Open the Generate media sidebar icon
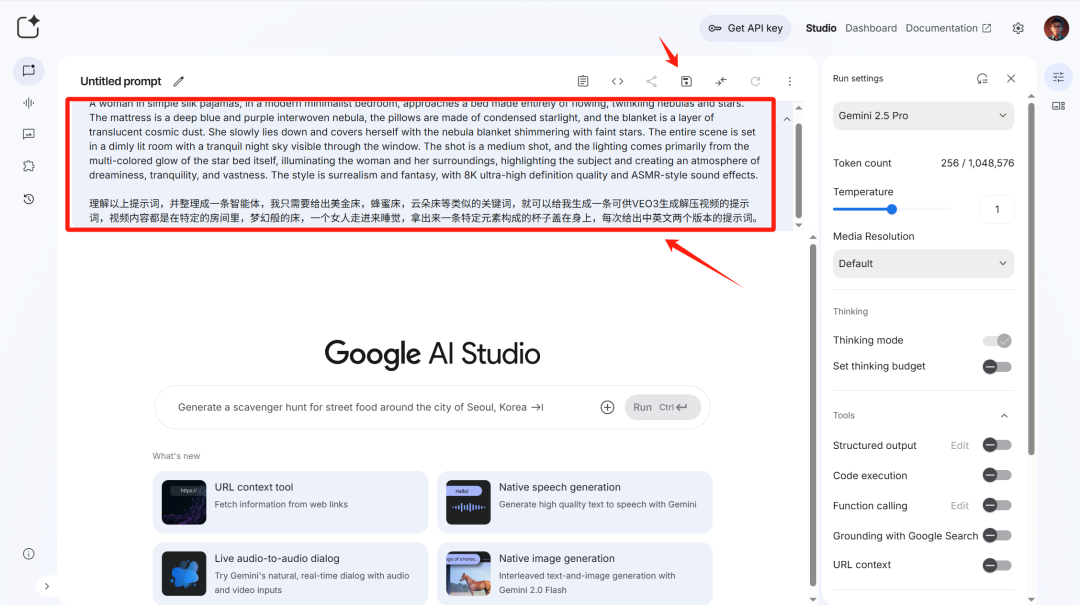The width and height of the screenshot is (1080, 605). point(28,134)
